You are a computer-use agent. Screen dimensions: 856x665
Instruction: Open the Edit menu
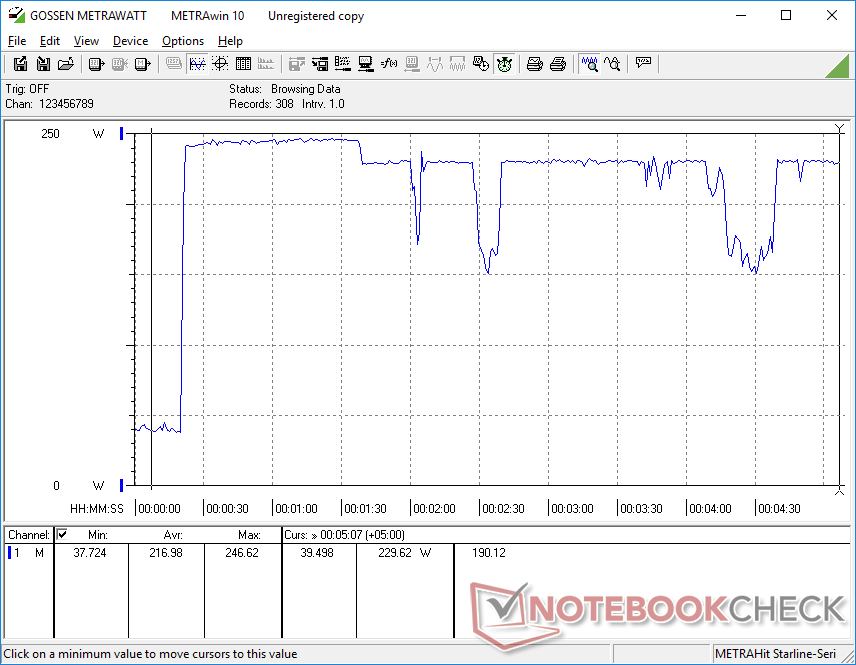(50, 41)
